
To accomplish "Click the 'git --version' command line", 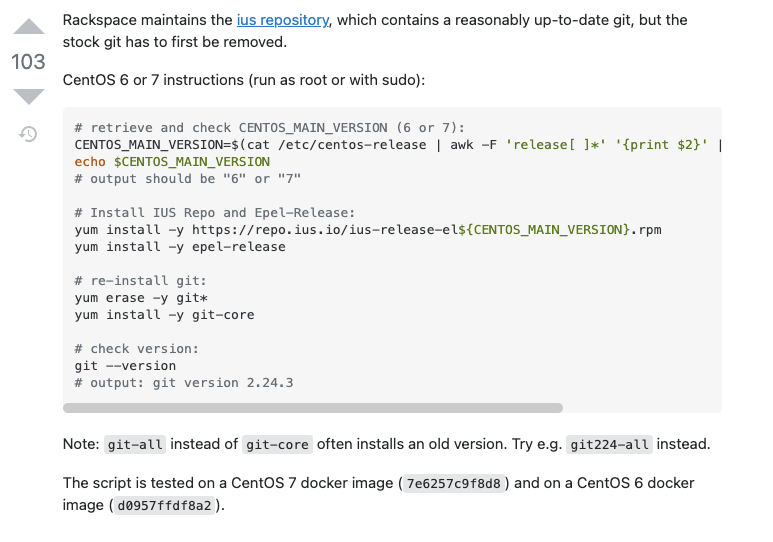I will (125, 366).
